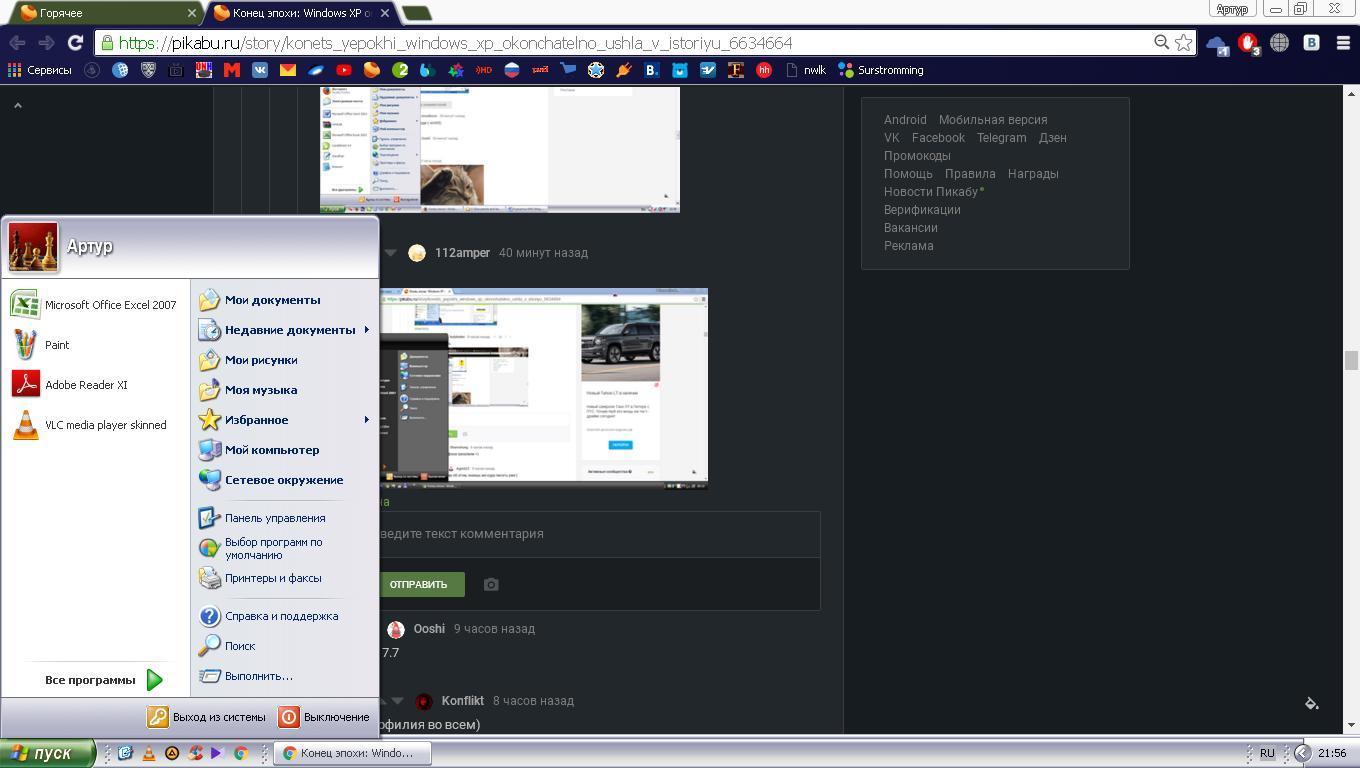
Task: Open Панель управления from Start menu
Action: pyautogui.click(x=274, y=518)
